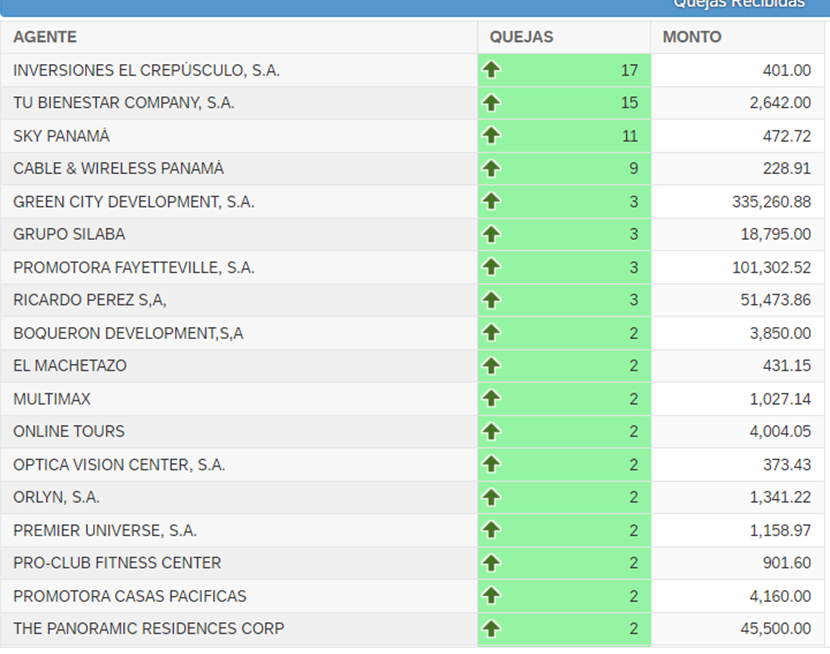Click the amount 1,158.97
830x654 pixels.
pos(780,530)
